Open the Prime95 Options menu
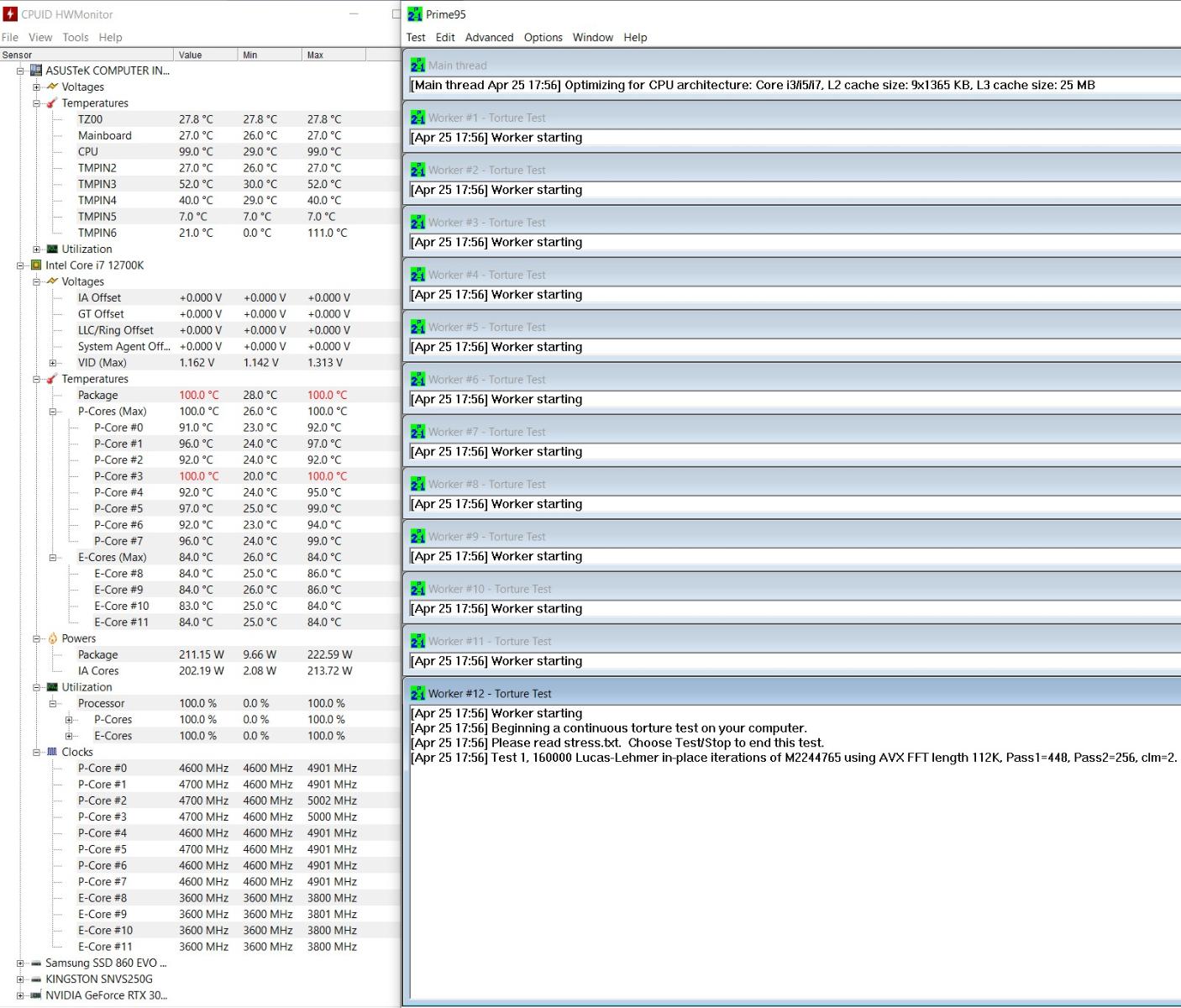 (x=543, y=37)
